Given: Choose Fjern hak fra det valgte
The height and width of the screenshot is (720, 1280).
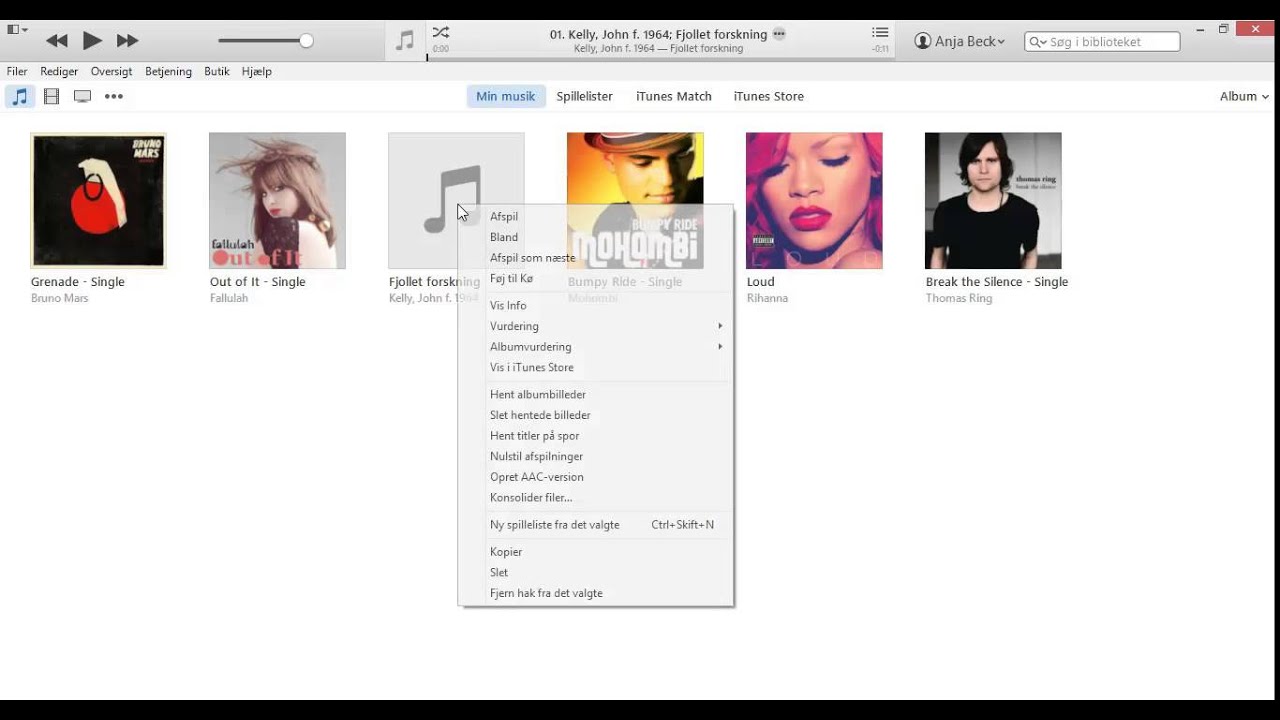Looking at the screenshot, I should [595, 594].
